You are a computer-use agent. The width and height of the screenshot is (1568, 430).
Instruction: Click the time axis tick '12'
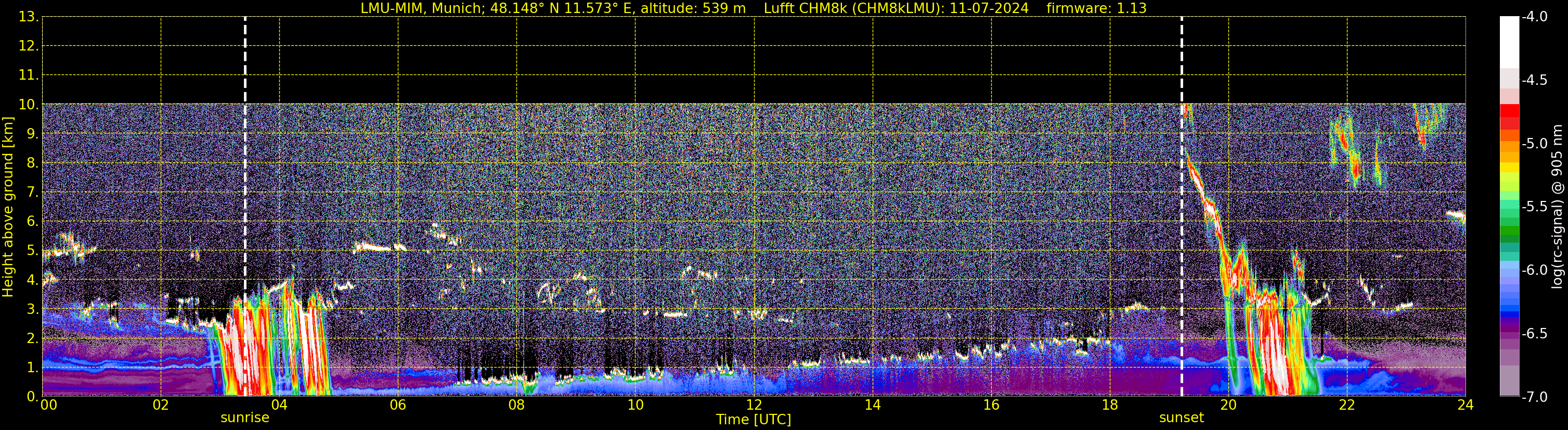click(x=754, y=405)
